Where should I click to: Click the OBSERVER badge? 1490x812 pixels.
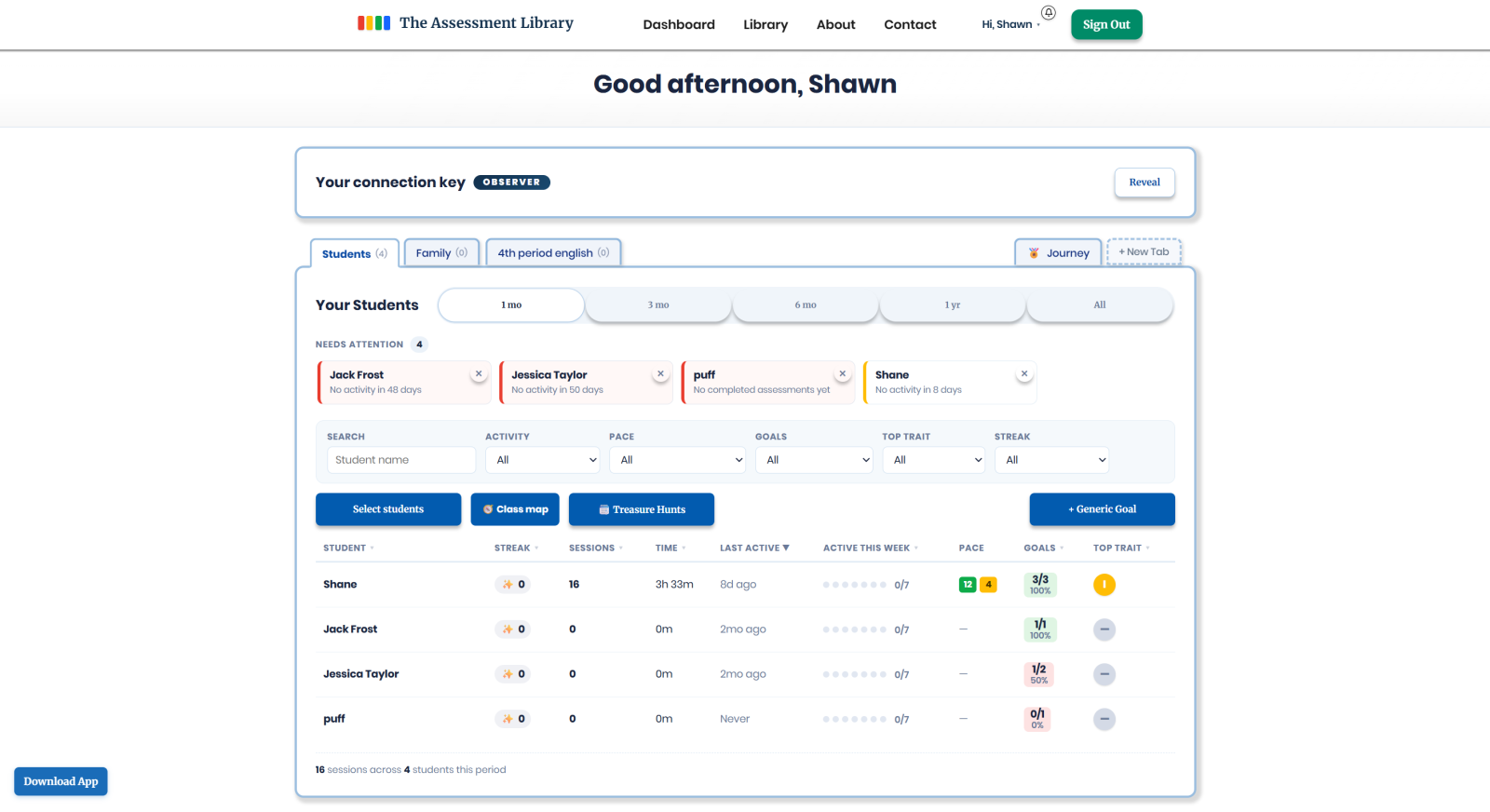[x=511, y=183]
